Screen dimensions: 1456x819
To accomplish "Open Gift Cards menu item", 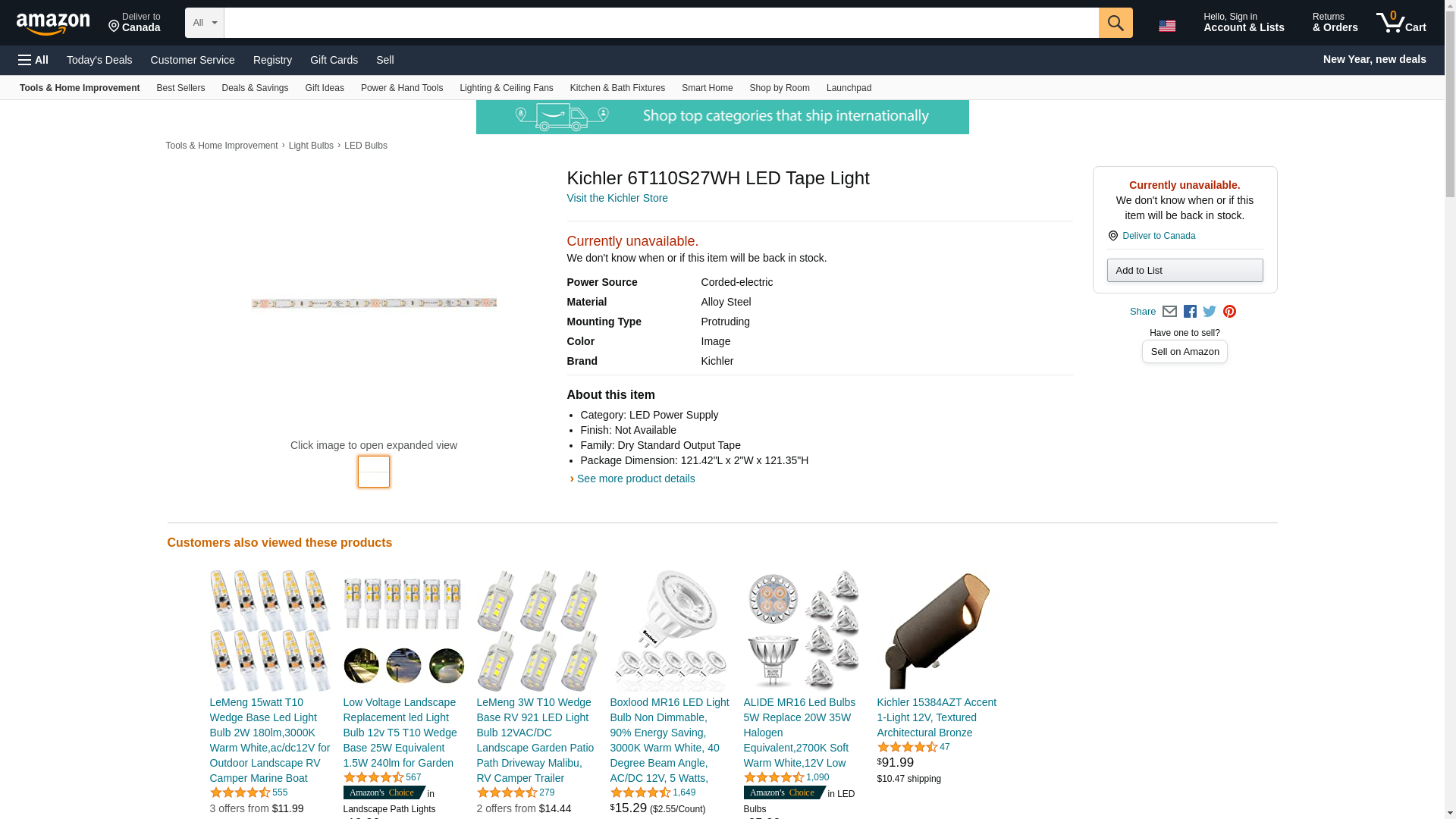I will (334, 60).
